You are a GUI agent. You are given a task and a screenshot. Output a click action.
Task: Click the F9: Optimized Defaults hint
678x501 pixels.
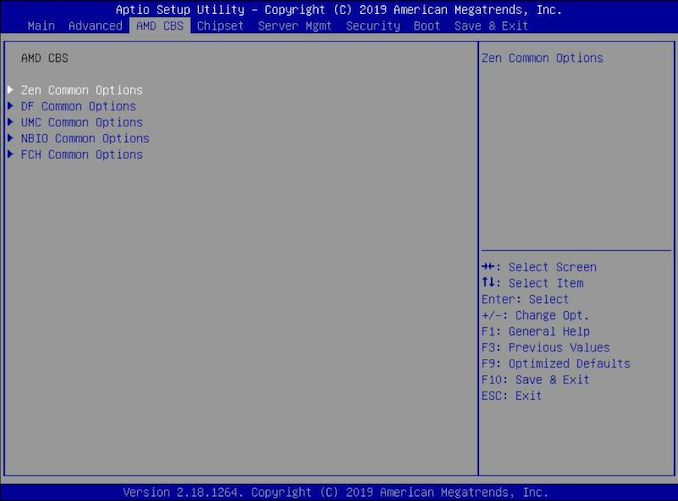click(x=556, y=364)
